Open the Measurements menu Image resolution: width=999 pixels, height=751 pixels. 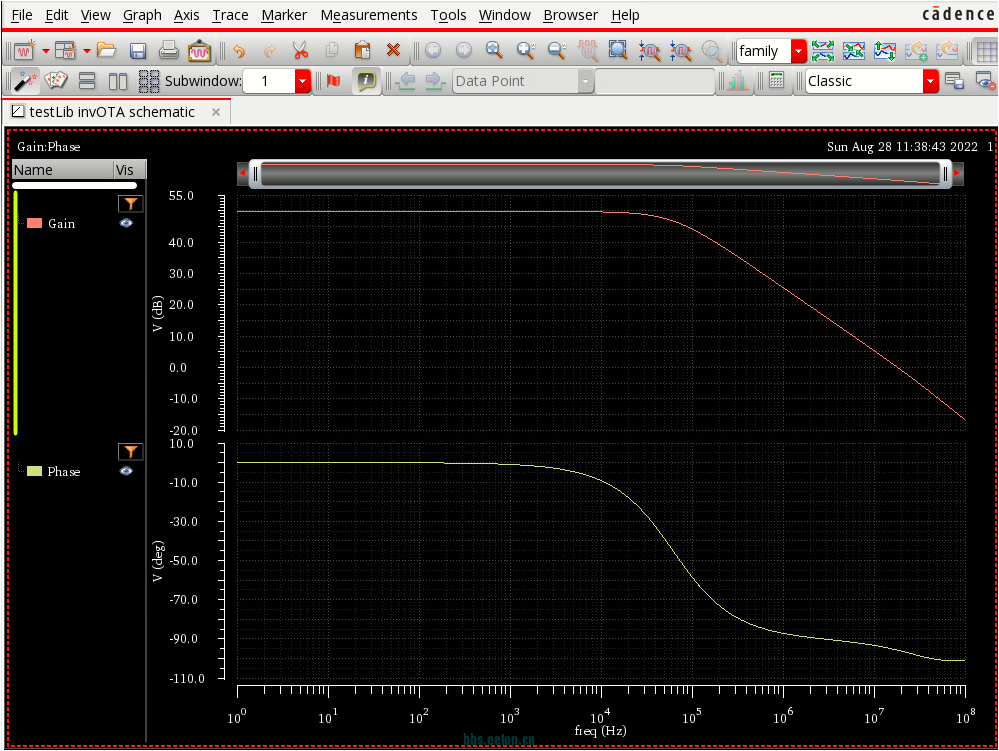click(368, 15)
